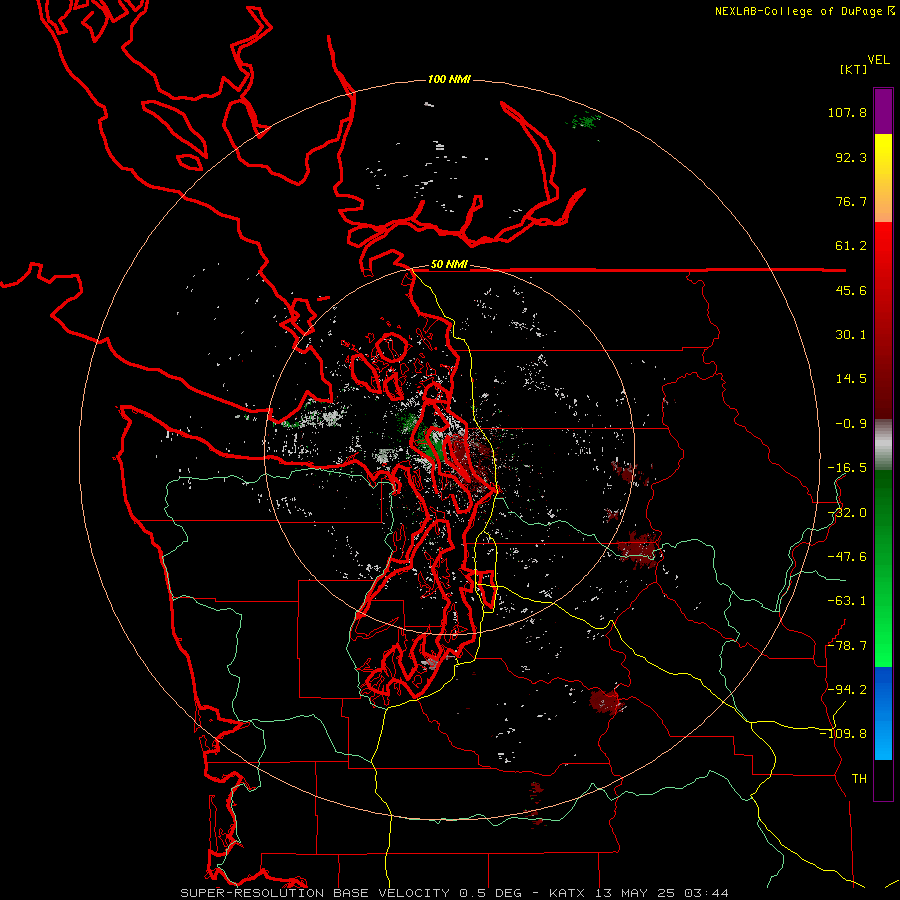900x900 pixels.
Task: Click the TH legend label
Action: (859, 779)
